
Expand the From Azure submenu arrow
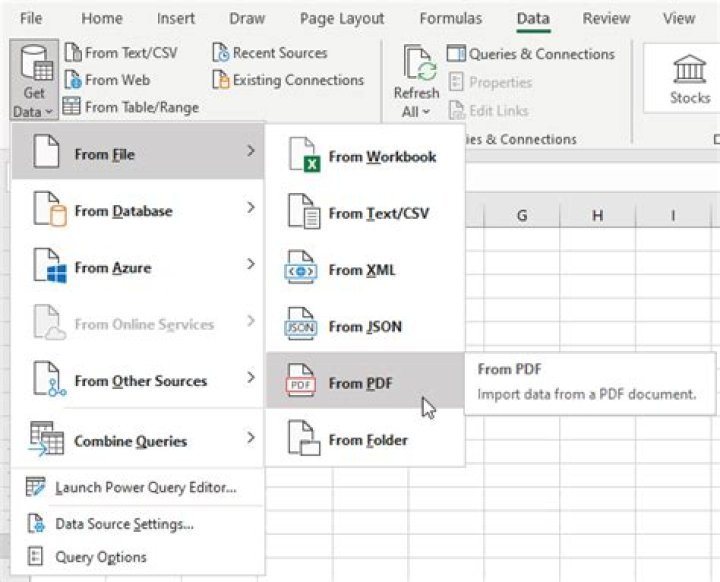point(251,264)
